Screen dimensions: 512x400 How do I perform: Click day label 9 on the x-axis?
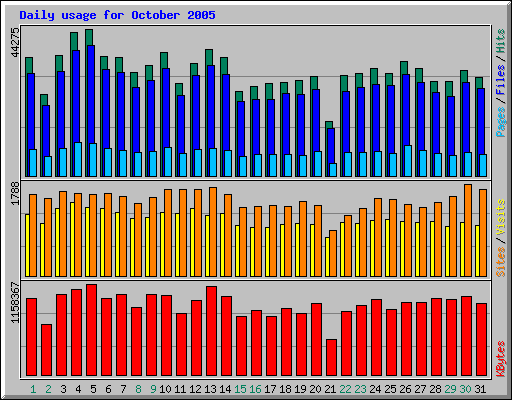[153, 389]
